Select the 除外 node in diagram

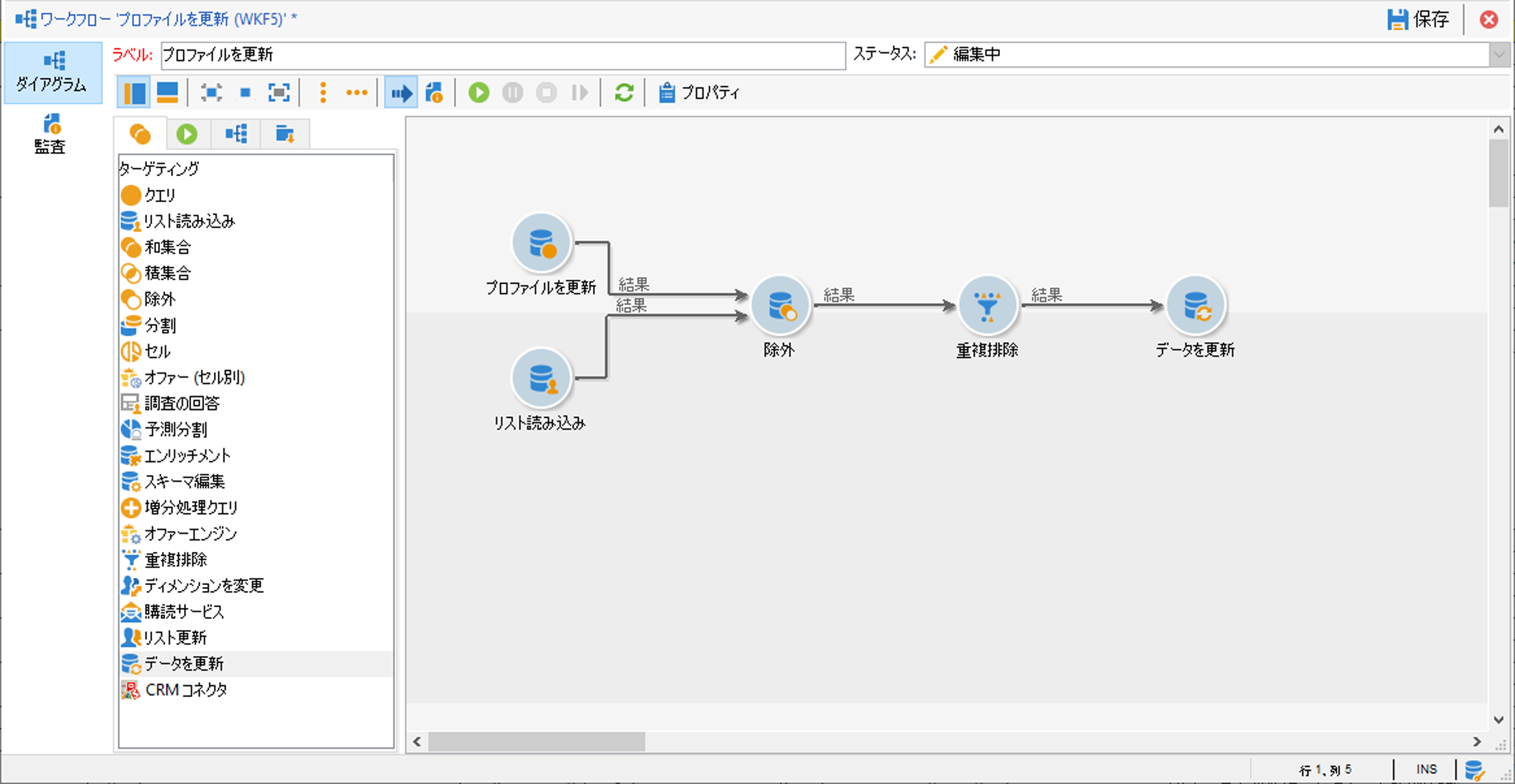pyautogui.click(x=780, y=306)
